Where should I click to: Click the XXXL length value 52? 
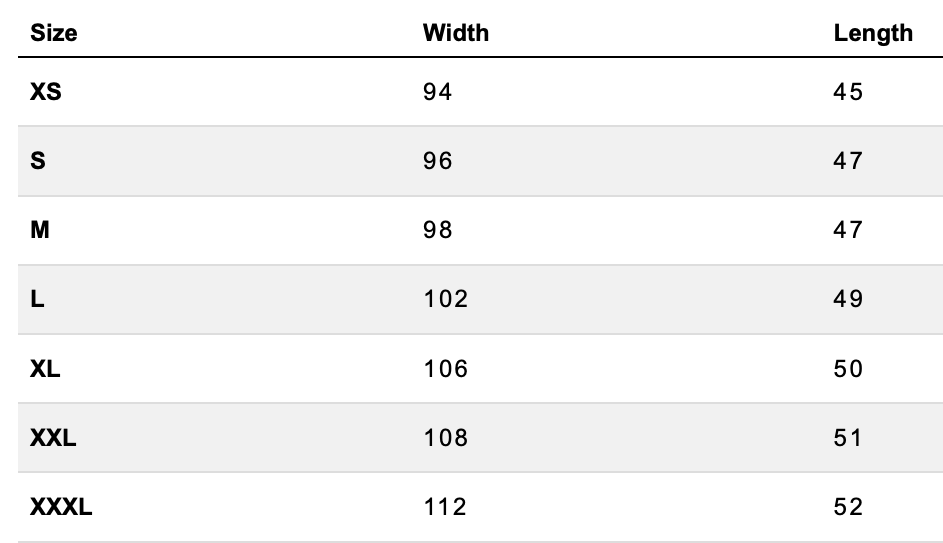[848, 507]
